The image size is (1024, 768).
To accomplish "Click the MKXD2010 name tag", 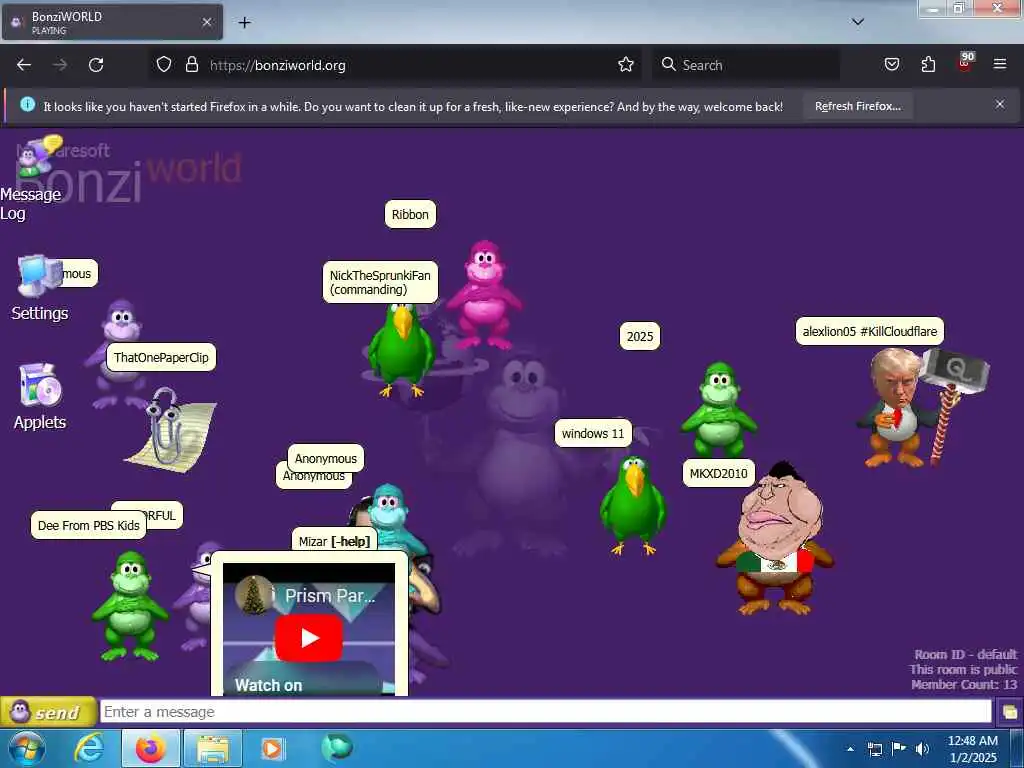I will pyautogui.click(x=718, y=473).
